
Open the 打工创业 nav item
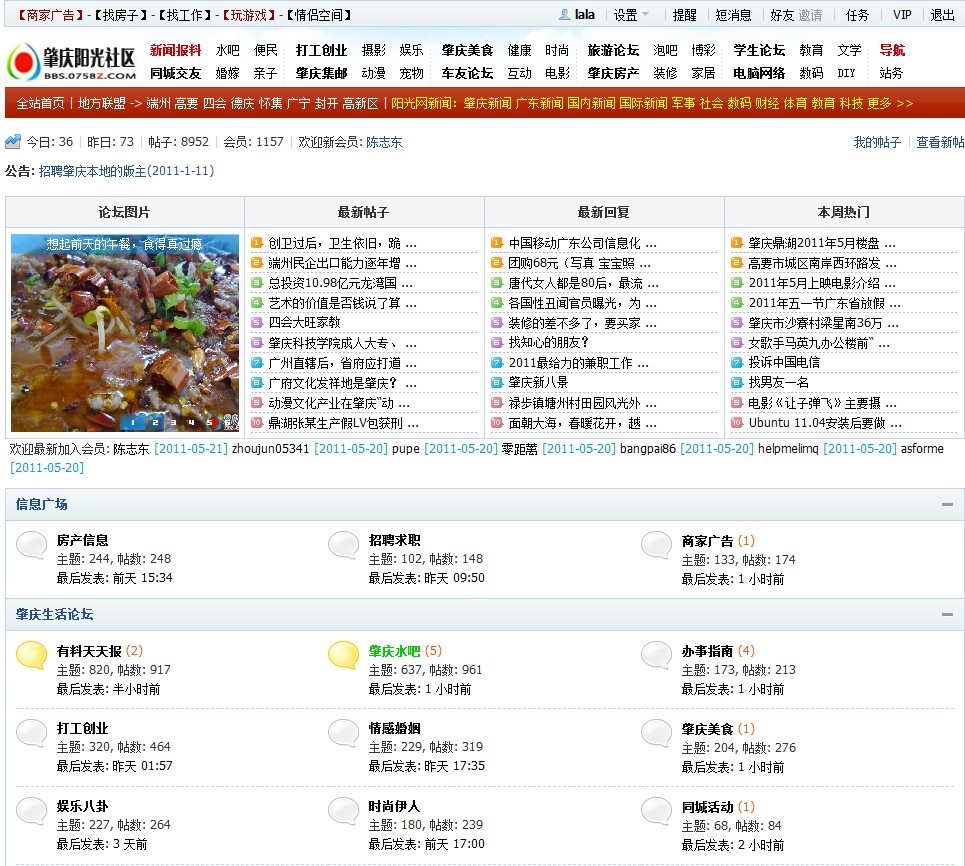(321, 50)
